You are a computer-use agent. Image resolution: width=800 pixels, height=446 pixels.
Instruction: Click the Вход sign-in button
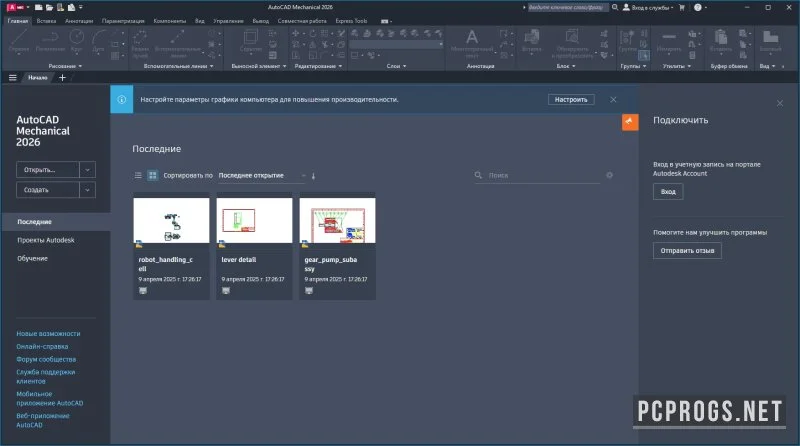668,192
